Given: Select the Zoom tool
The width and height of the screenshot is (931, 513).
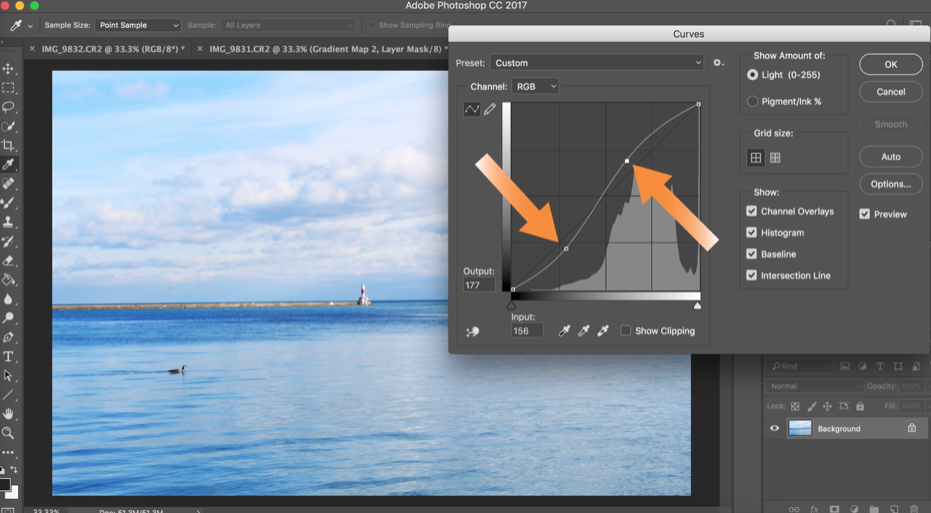Looking at the screenshot, I should (x=8, y=433).
